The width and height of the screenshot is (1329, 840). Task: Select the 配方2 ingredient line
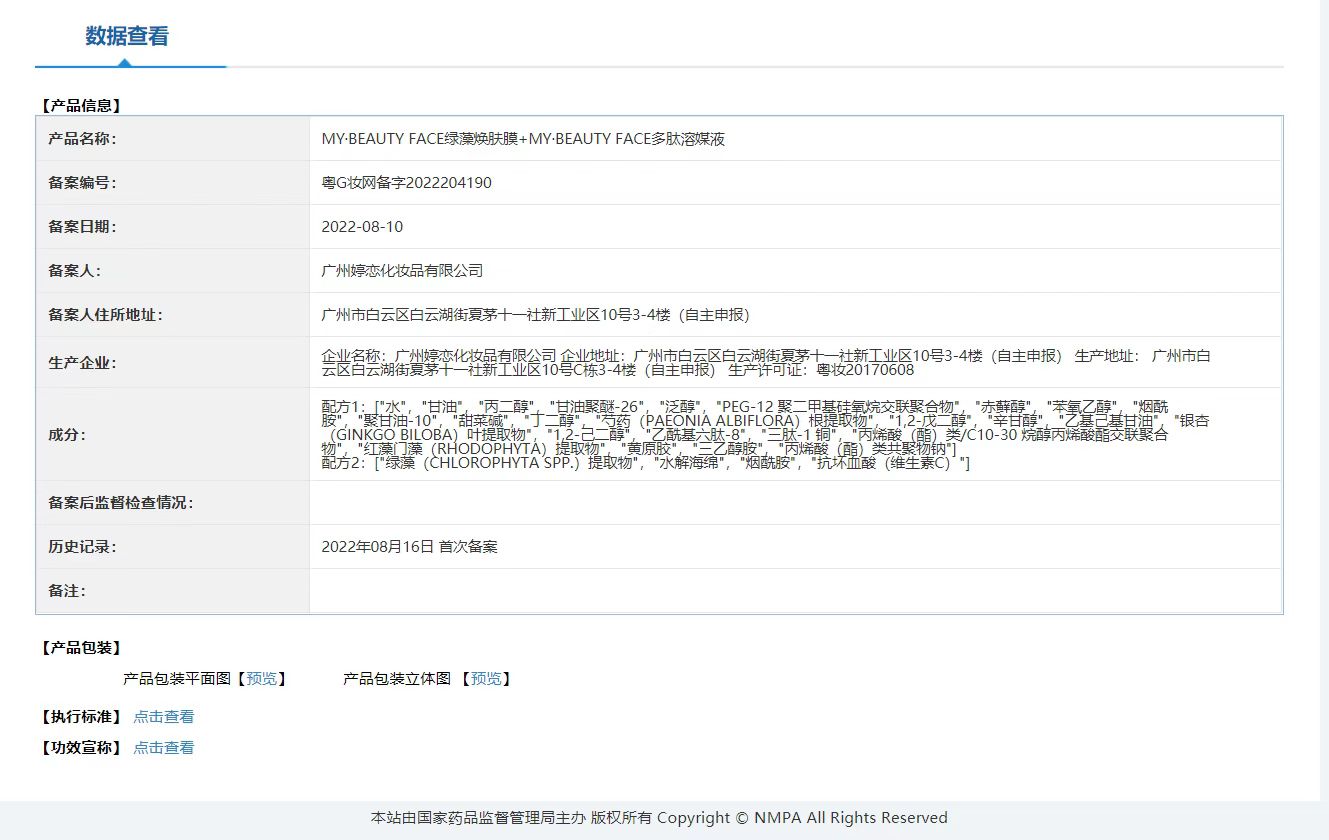pyautogui.click(x=646, y=463)
